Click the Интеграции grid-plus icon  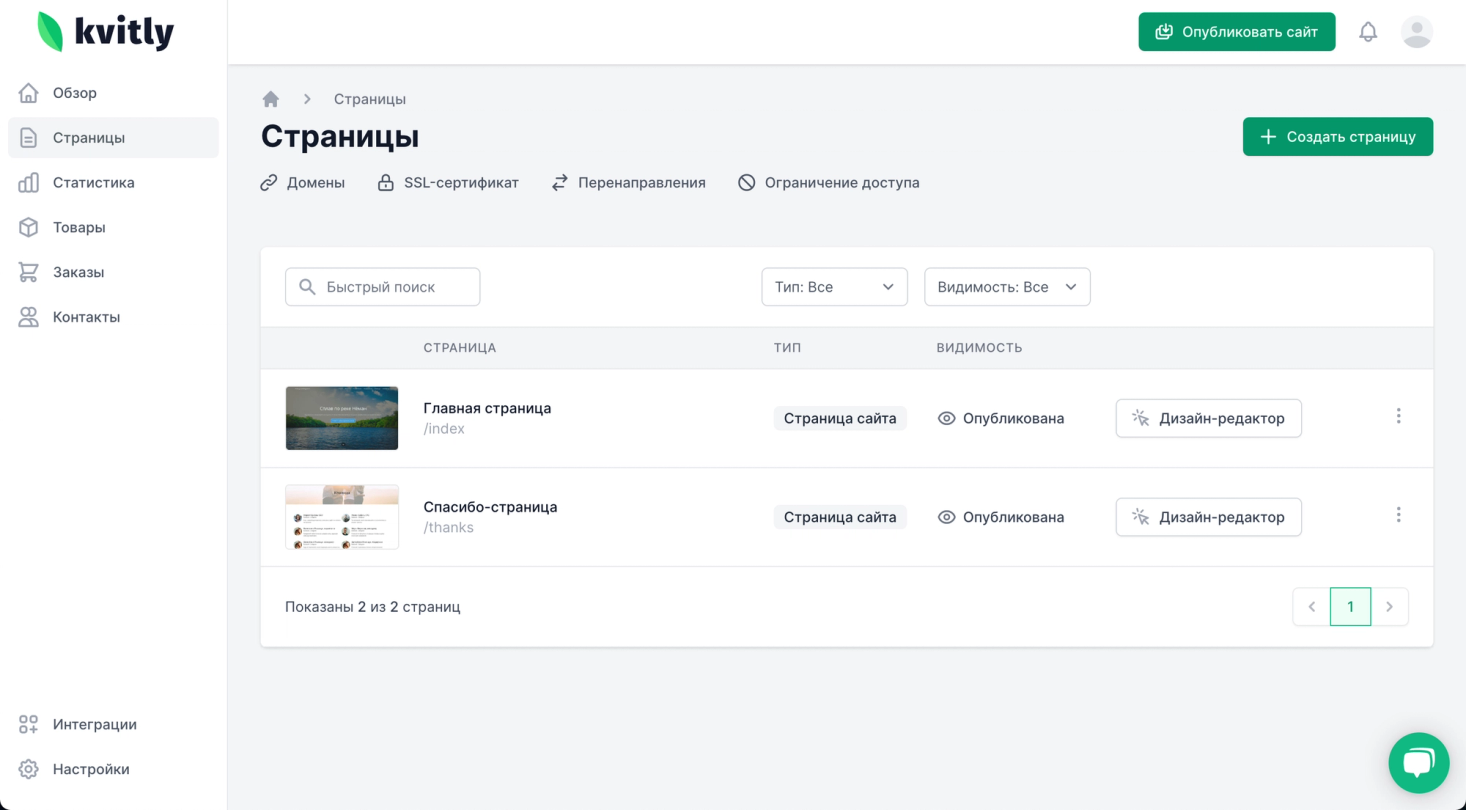[x=29, y=724]
